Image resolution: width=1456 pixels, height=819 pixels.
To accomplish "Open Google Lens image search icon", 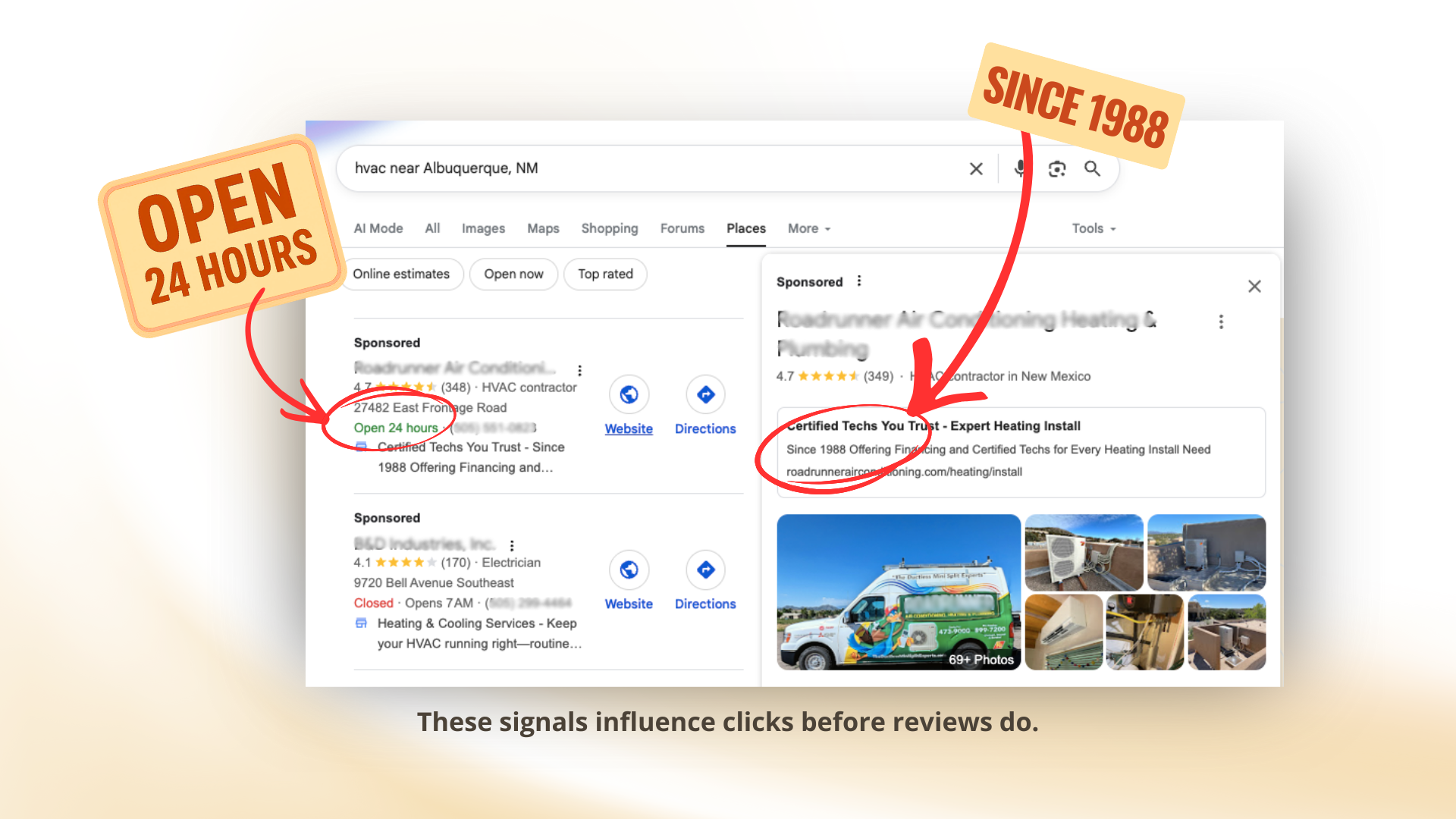I will (1057, 169).
